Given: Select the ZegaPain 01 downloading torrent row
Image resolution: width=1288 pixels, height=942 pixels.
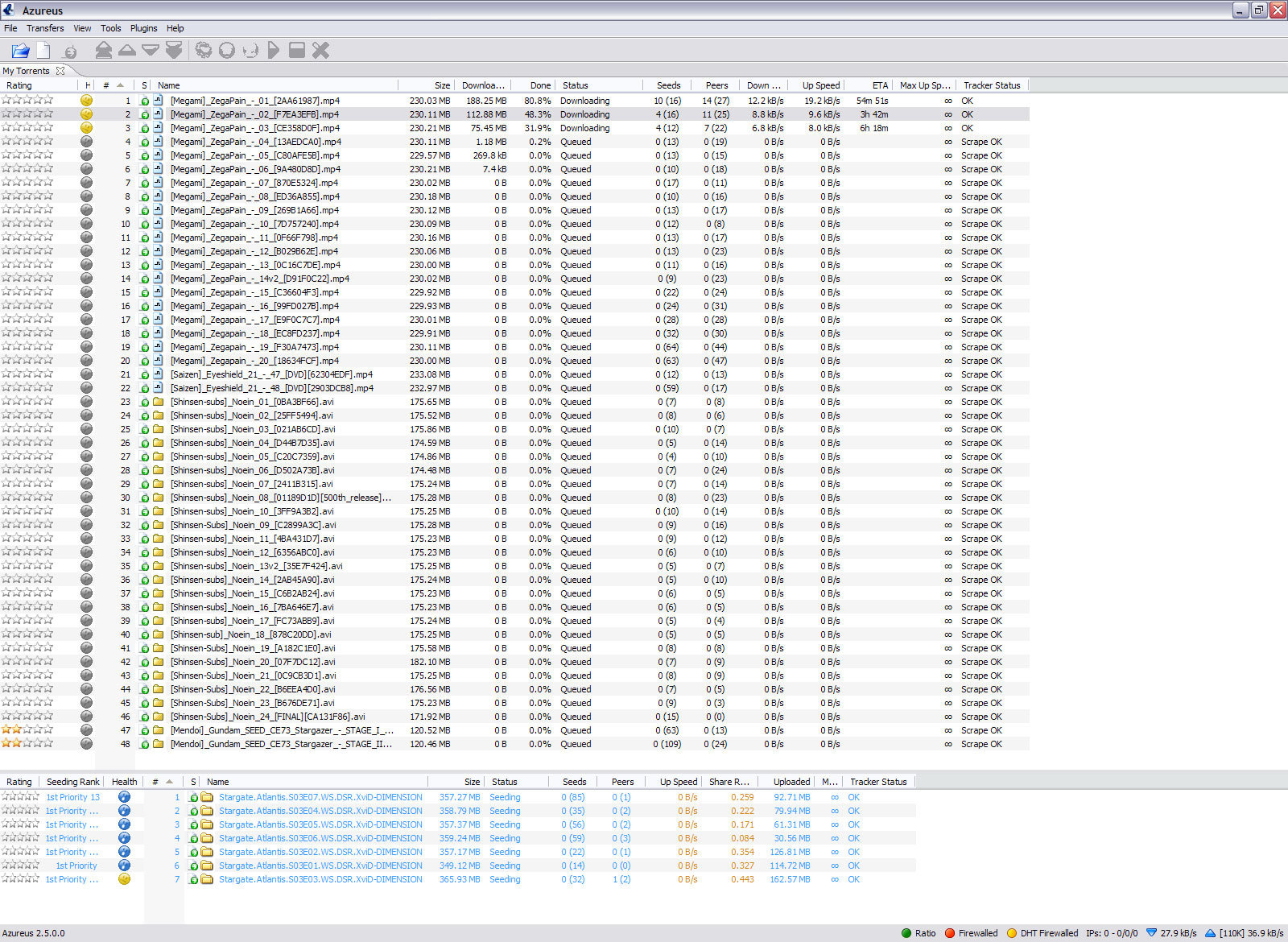Looking at the screenshot, I should pos(255,101).
